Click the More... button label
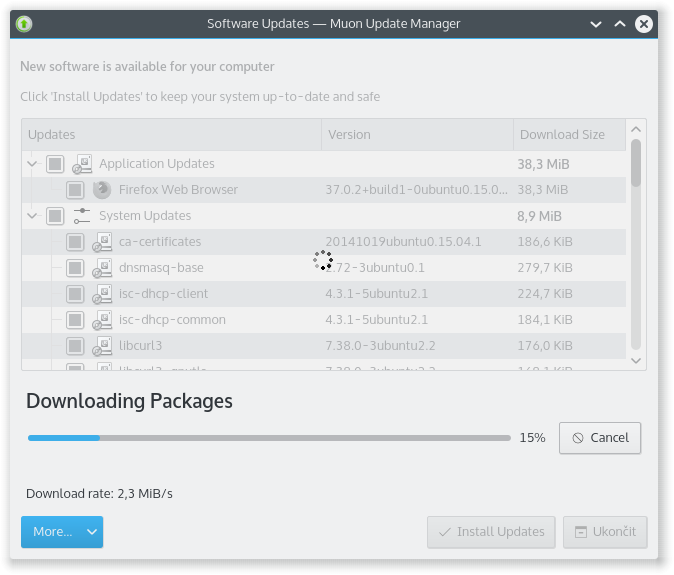 52,532
